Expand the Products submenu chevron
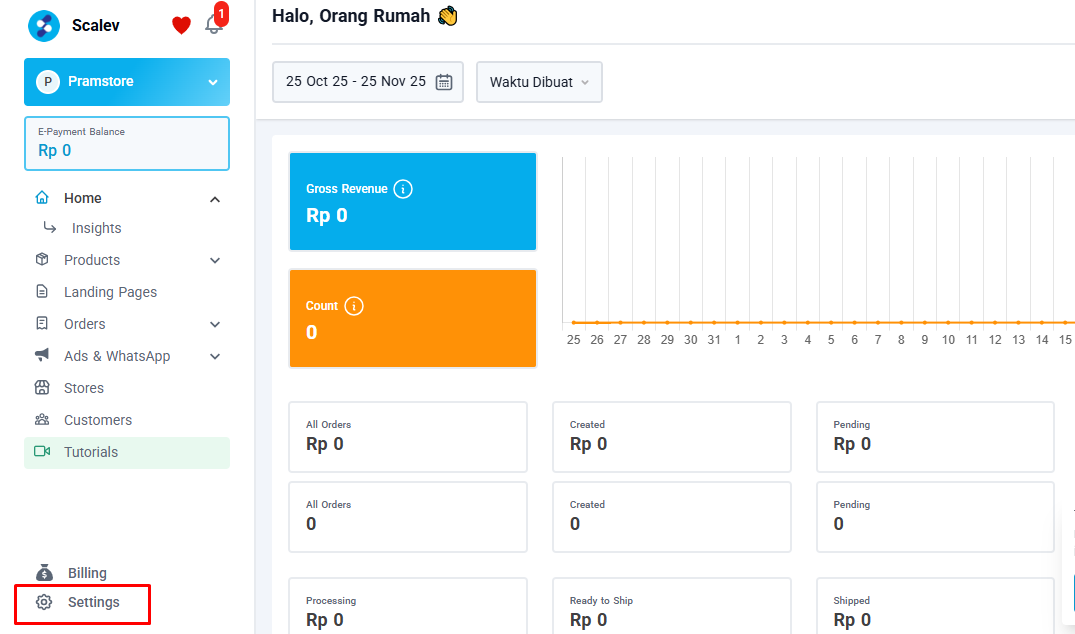1075x634 pixels. 214,260
